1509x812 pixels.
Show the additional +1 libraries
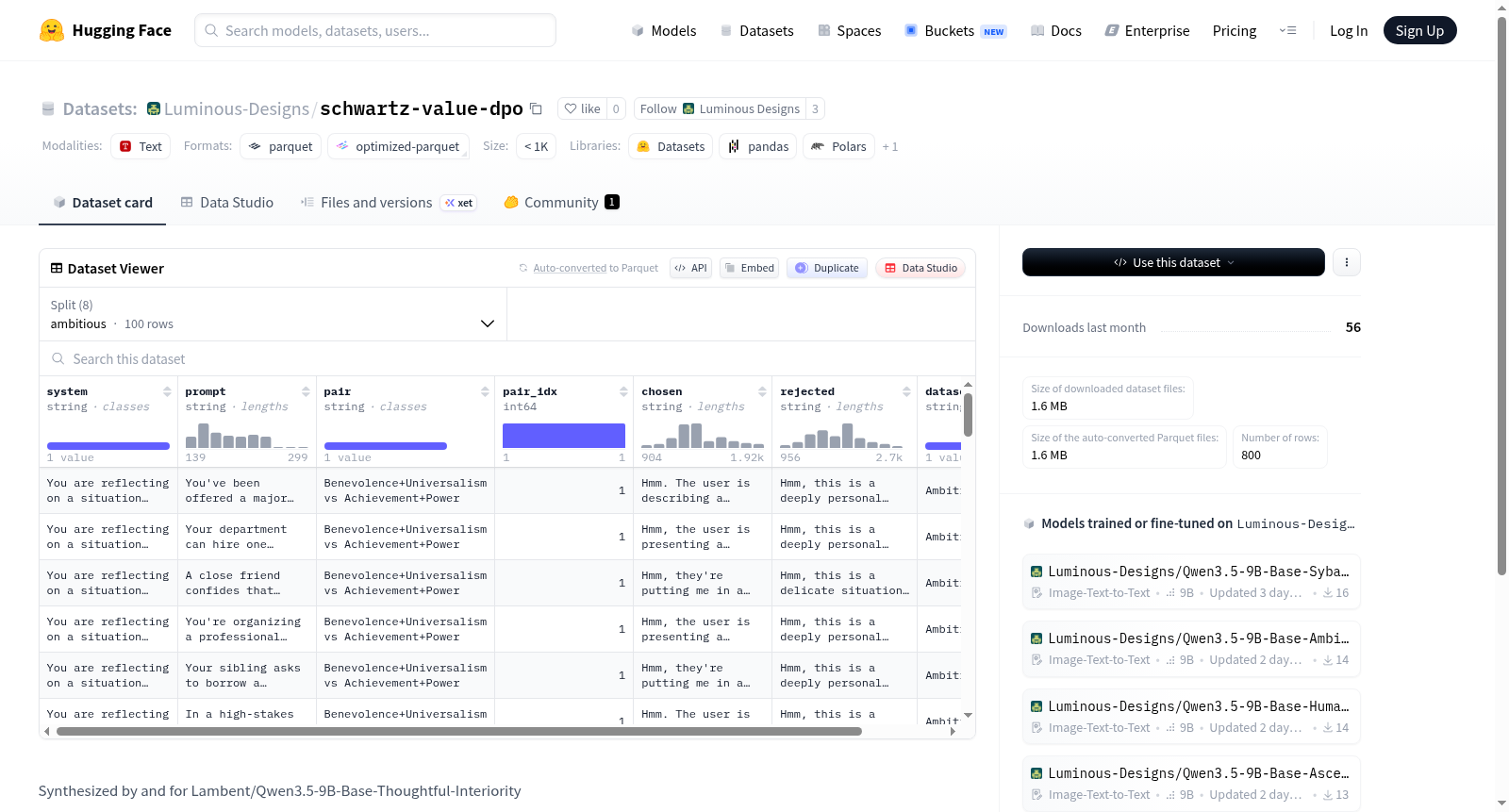(890, 146)
